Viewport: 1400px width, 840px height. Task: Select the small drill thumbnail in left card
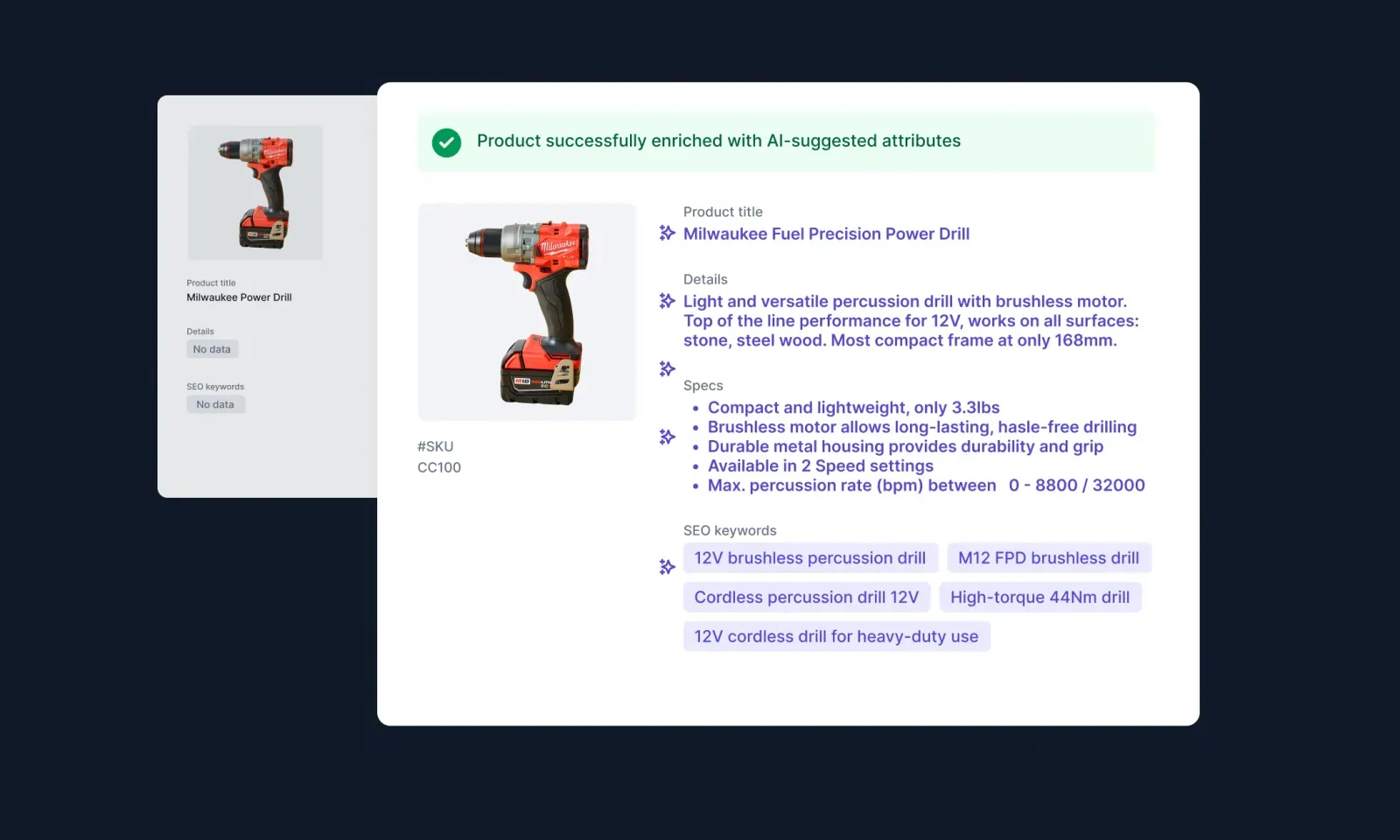pyautogui.click(x=255, y=192)
